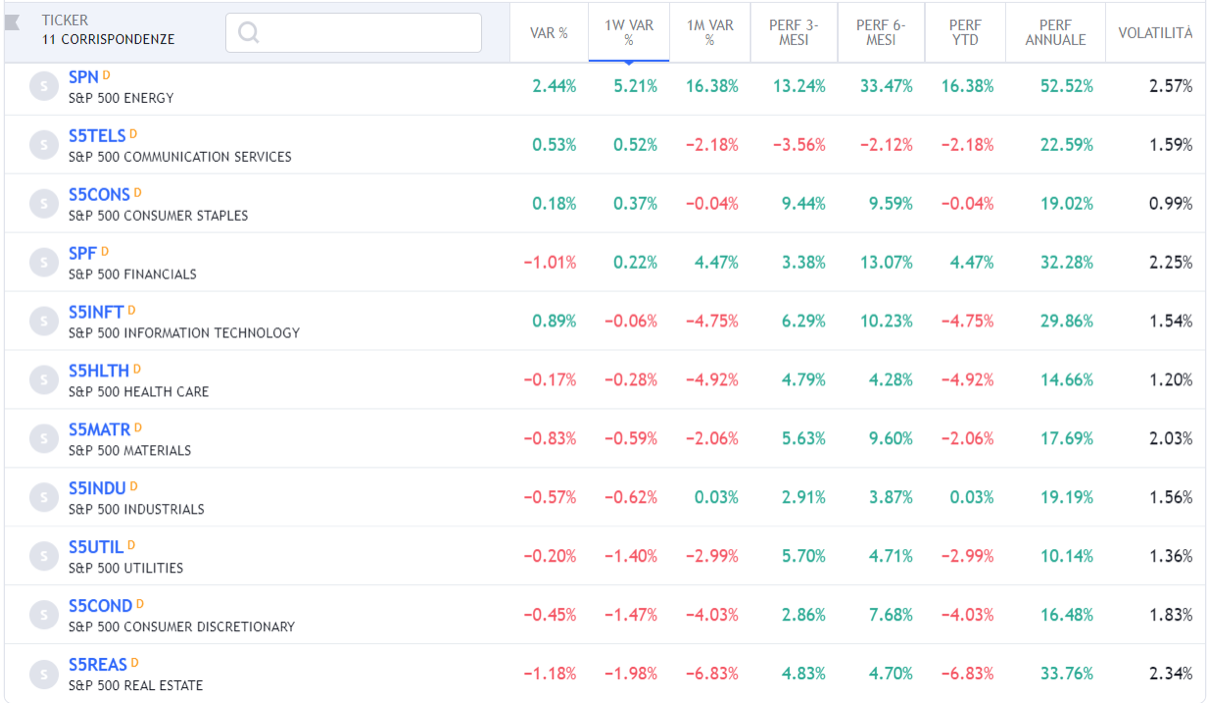Sort by the VAR % column header

[x=548, y=33]
